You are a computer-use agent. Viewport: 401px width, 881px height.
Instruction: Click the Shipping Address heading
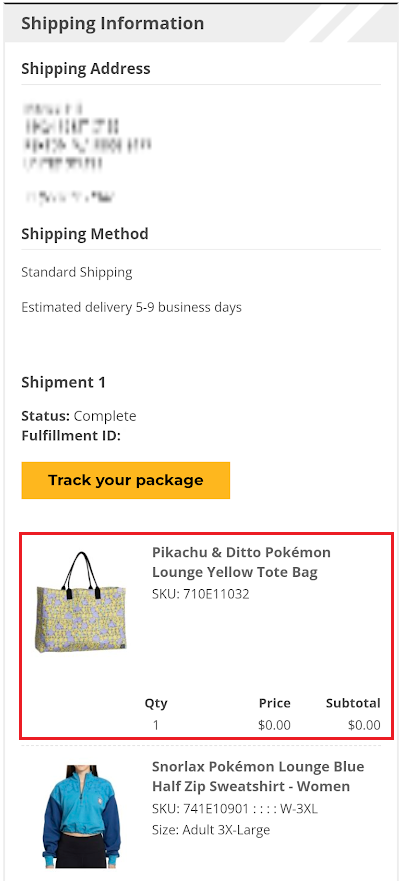point(86,69)
